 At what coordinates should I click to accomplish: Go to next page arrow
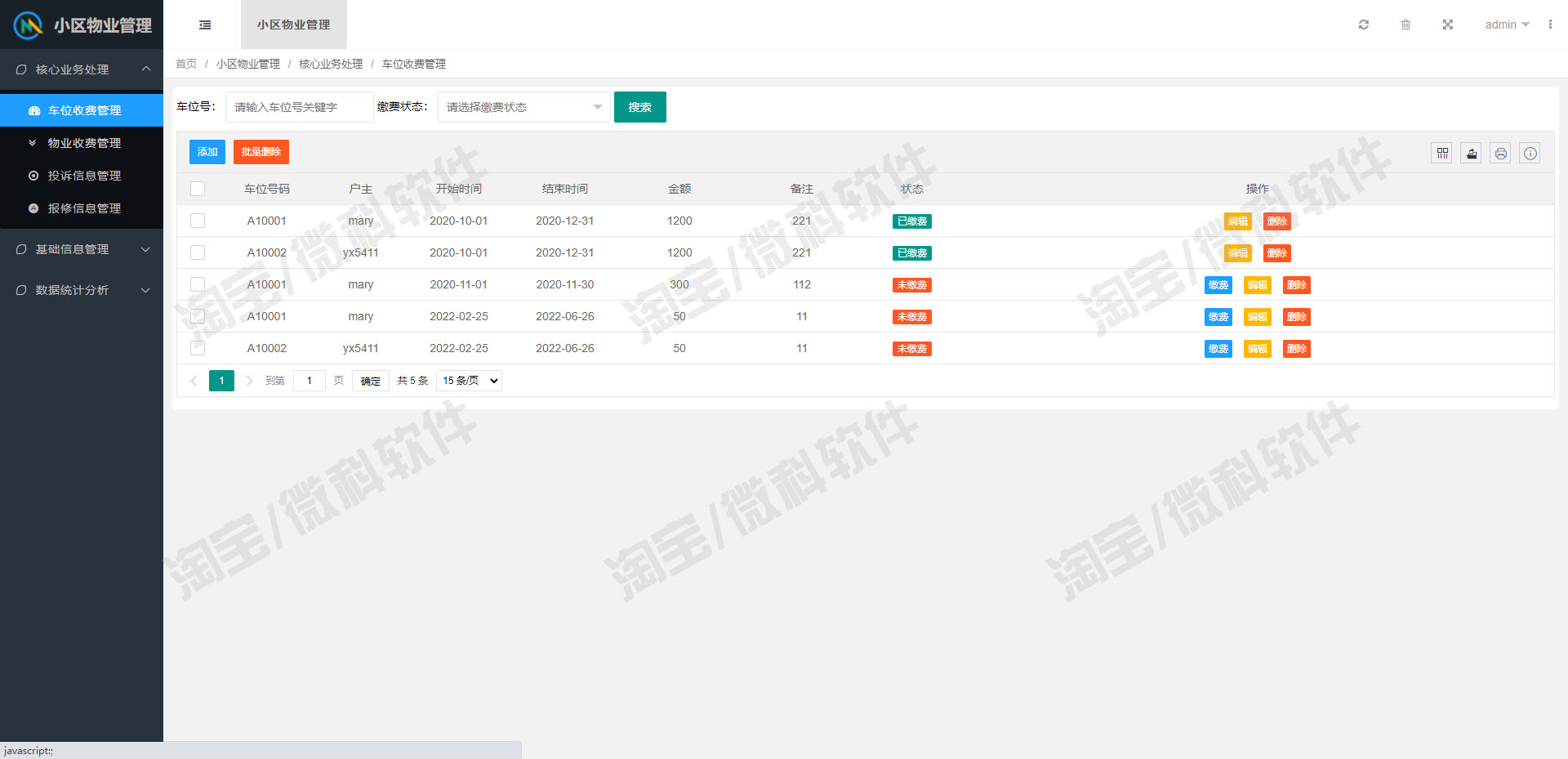[x=249, y=381]
